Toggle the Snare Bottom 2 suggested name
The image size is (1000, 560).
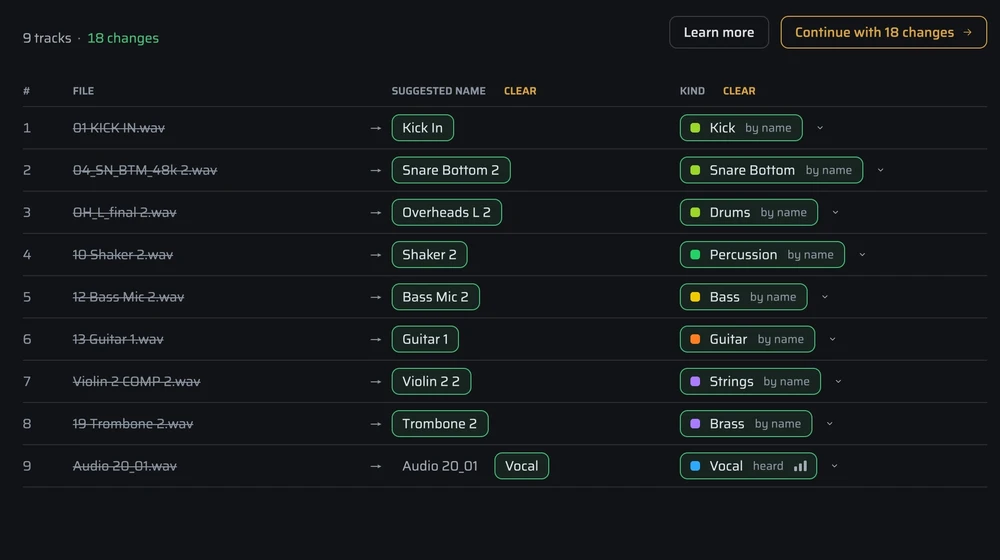point(450,170)
